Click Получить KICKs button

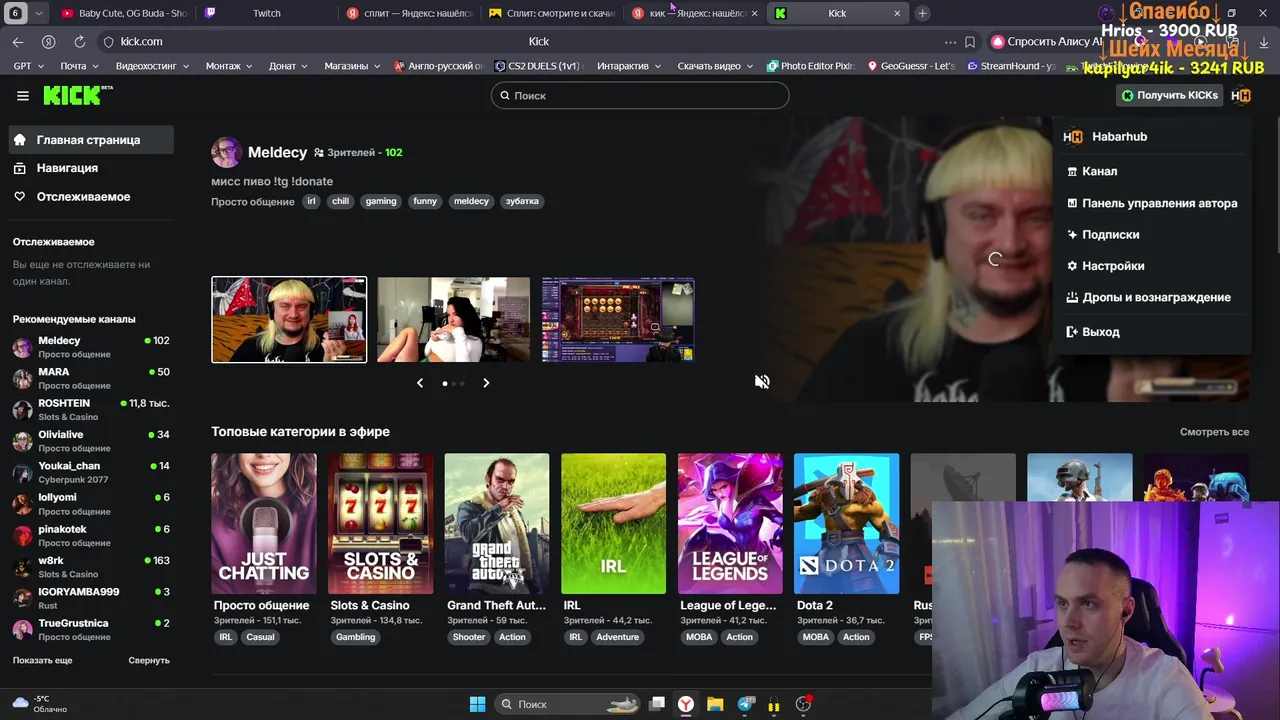[x=1170, y=95]
